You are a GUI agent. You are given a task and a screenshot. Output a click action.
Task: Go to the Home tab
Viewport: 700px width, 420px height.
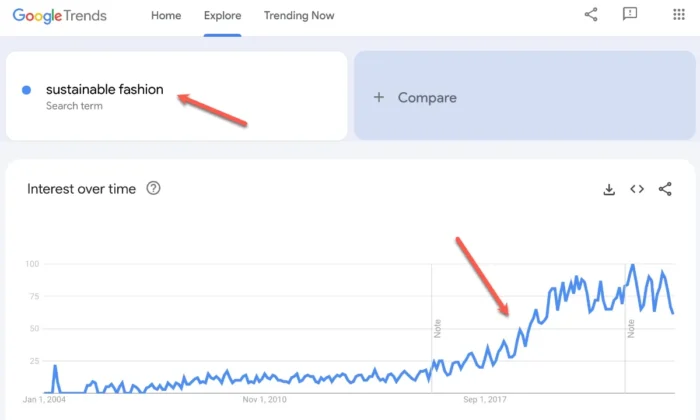pyautogui.click(x=166, y=16)
